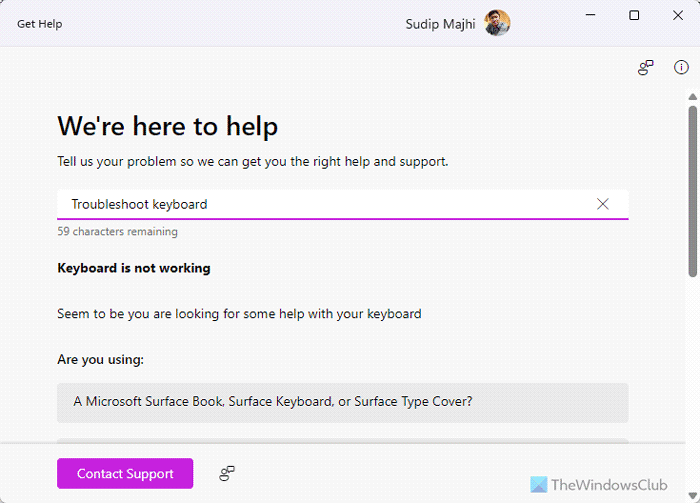Click the feedback icon beside Contact Support
Screen dimensions: 700x503
227,473
